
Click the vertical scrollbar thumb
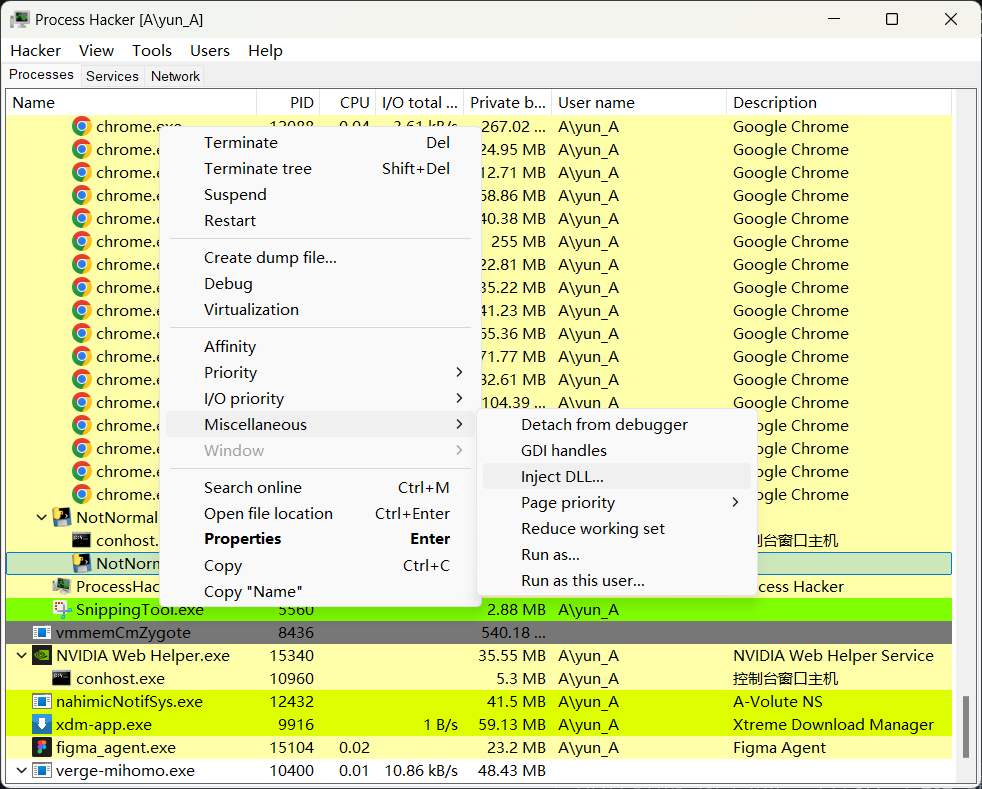[x=966, y=726]
